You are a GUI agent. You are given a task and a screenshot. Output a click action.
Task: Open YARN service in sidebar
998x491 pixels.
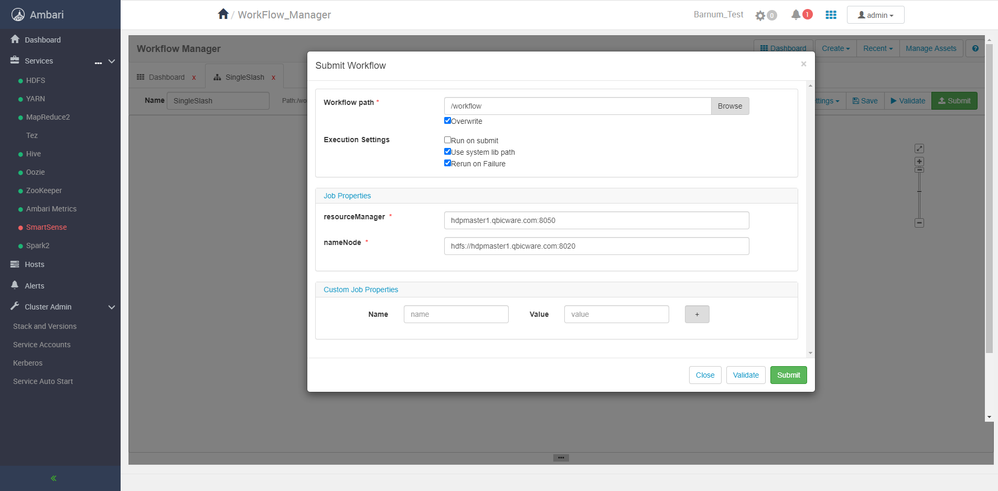click(x=35, y=99)
